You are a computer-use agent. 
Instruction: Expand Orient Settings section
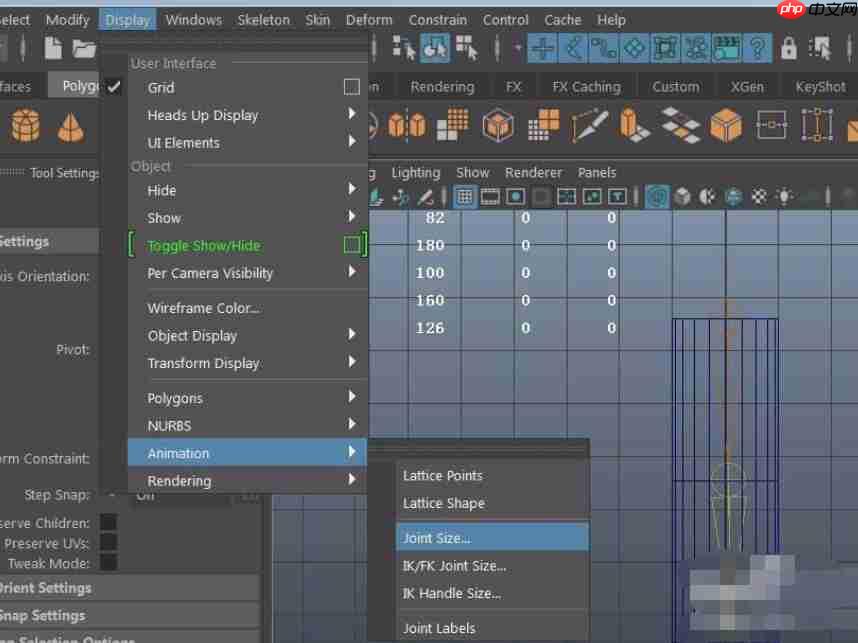[130, 588]
